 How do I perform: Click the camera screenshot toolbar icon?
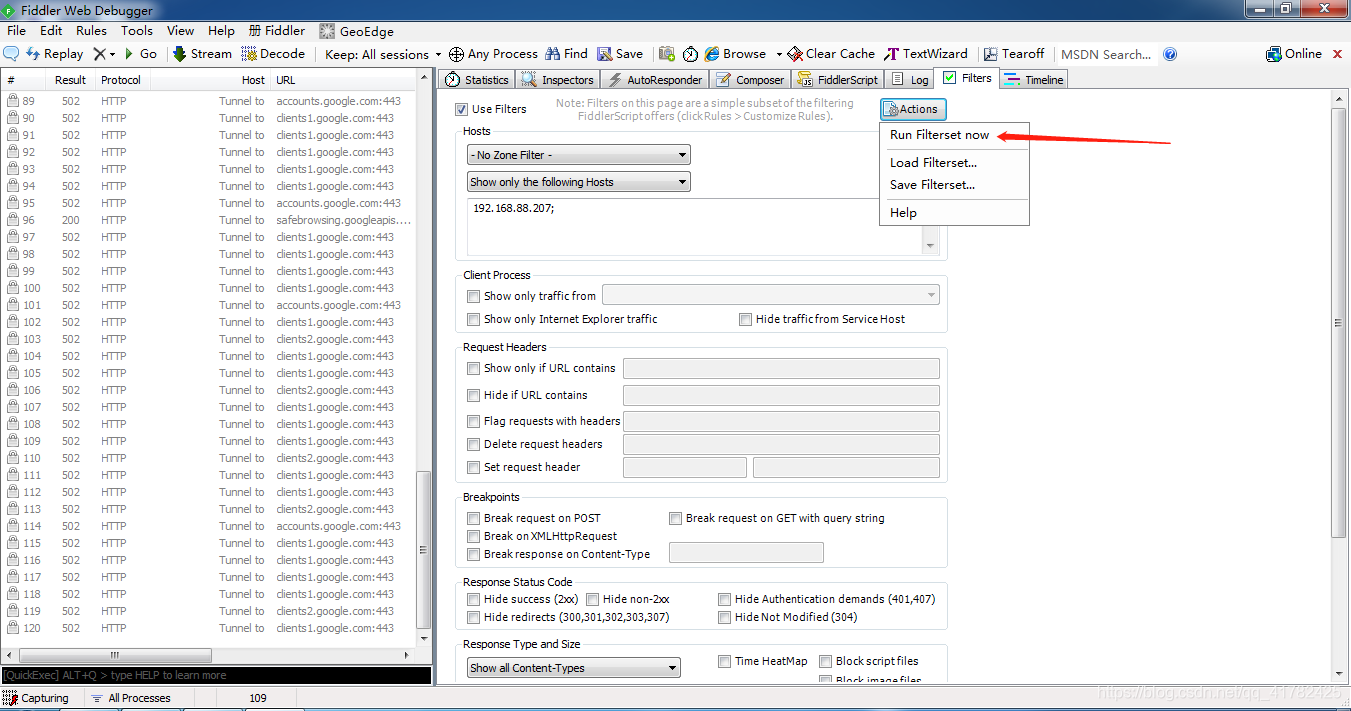coord(667,54)
